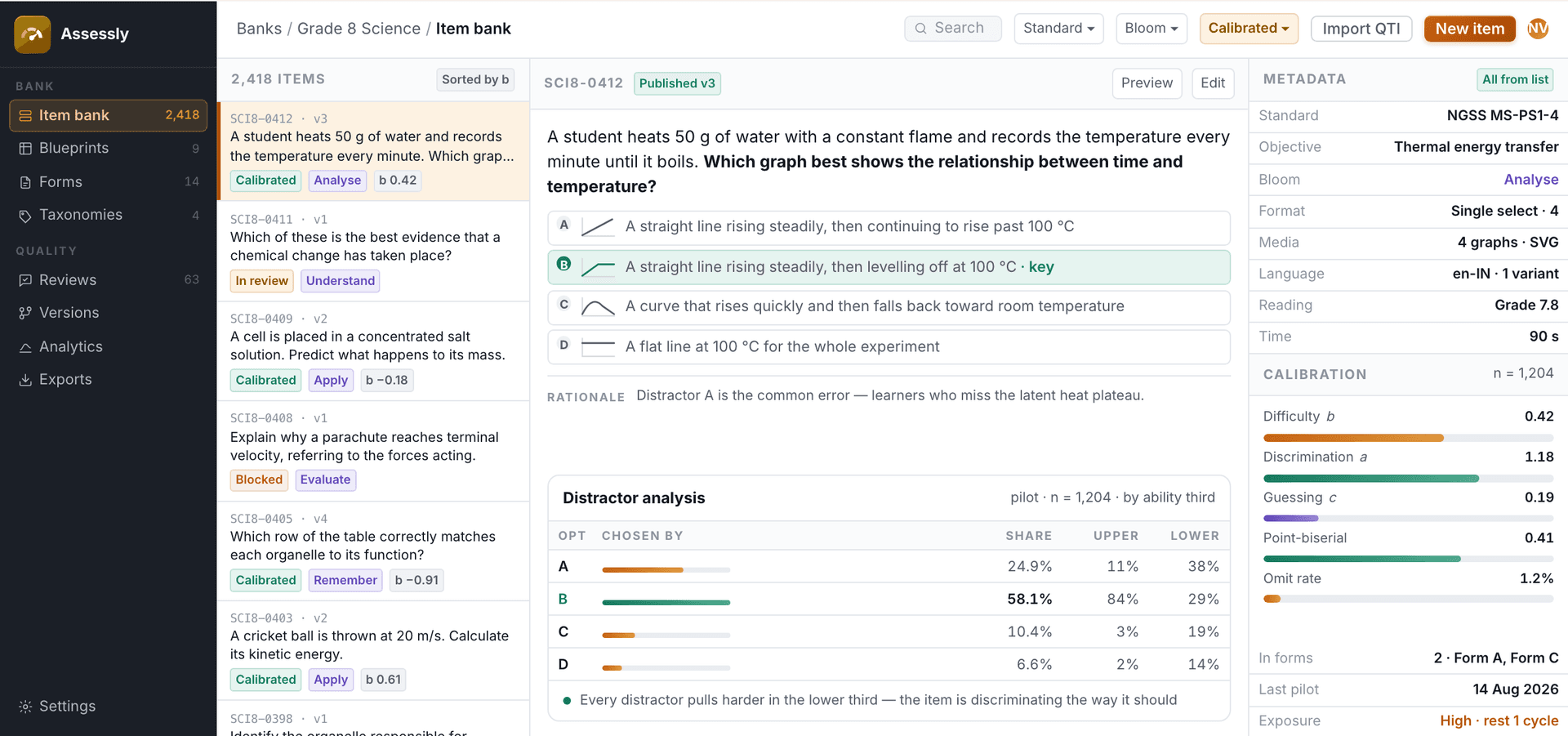Click row B in Distractor analysis table
1568x736 pixels.
pyautogui.click(x=889, y=600)
